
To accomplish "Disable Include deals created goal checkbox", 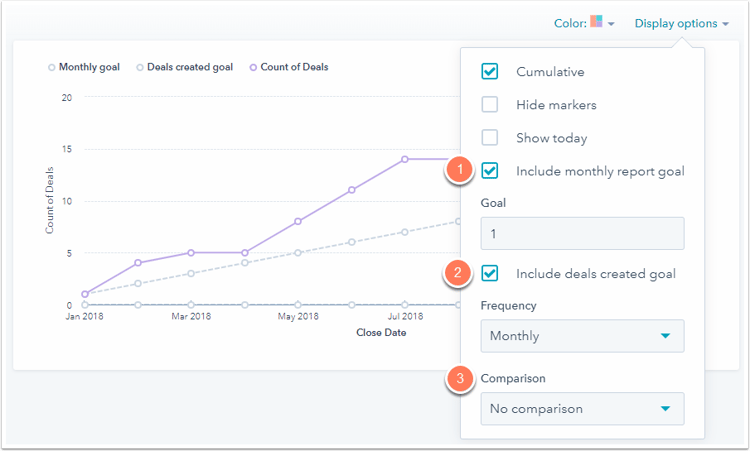I will tap(490, 274).
